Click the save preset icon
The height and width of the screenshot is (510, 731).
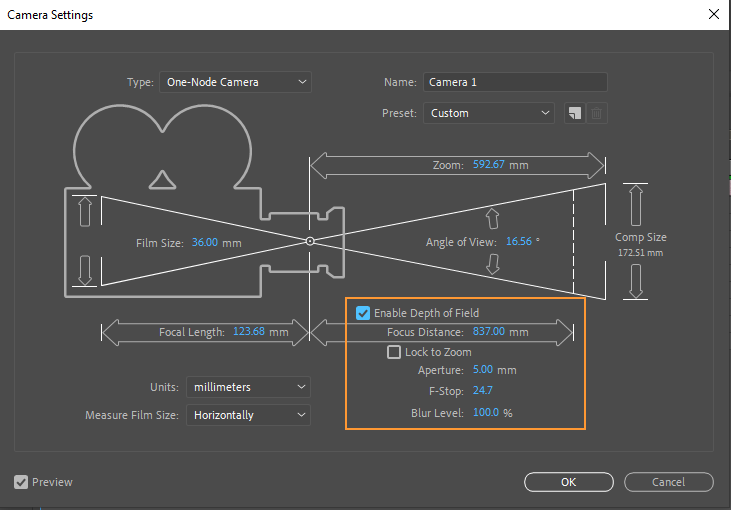(575, 113)
